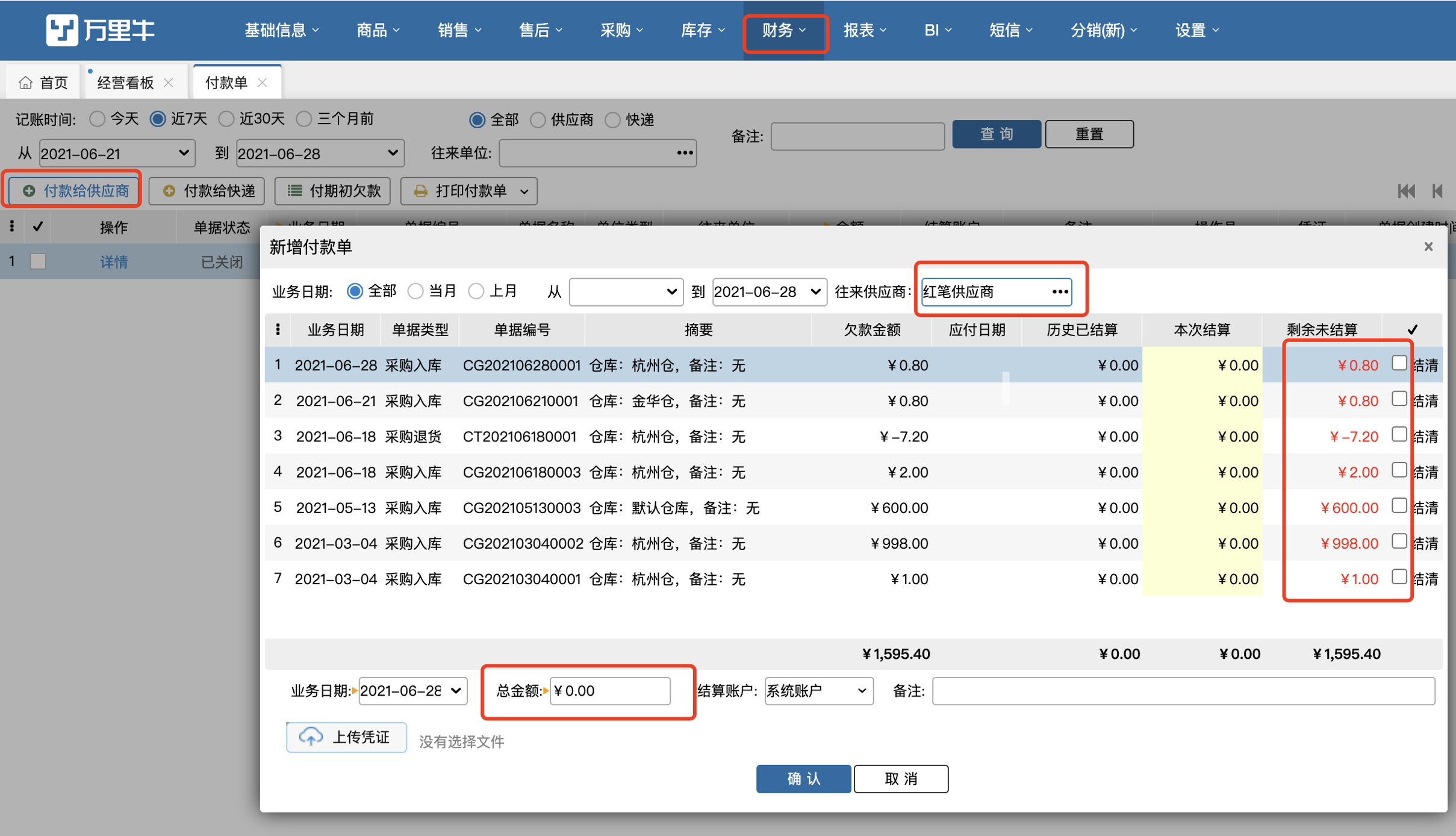Sort by 欠款金额 column header
The image size is (1456, 836).
pos(871,329)
